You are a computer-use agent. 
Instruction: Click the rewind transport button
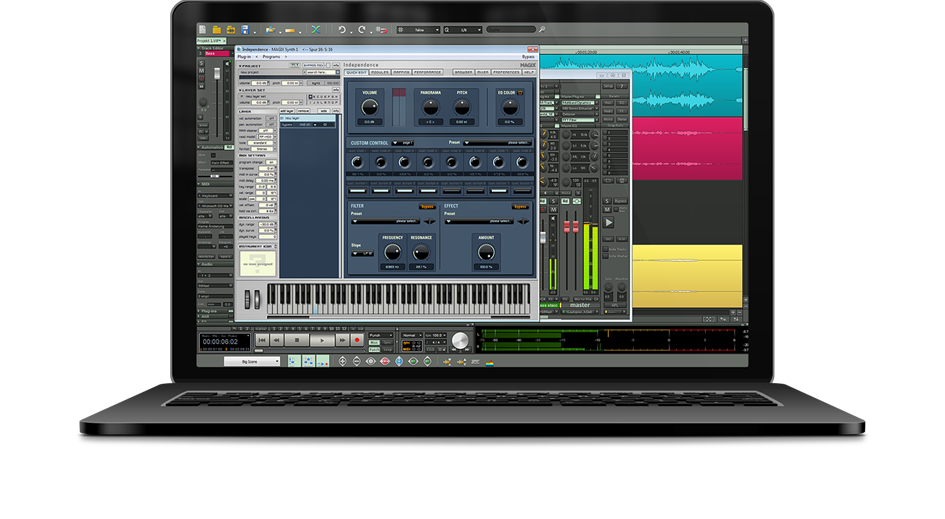[277, 341]
